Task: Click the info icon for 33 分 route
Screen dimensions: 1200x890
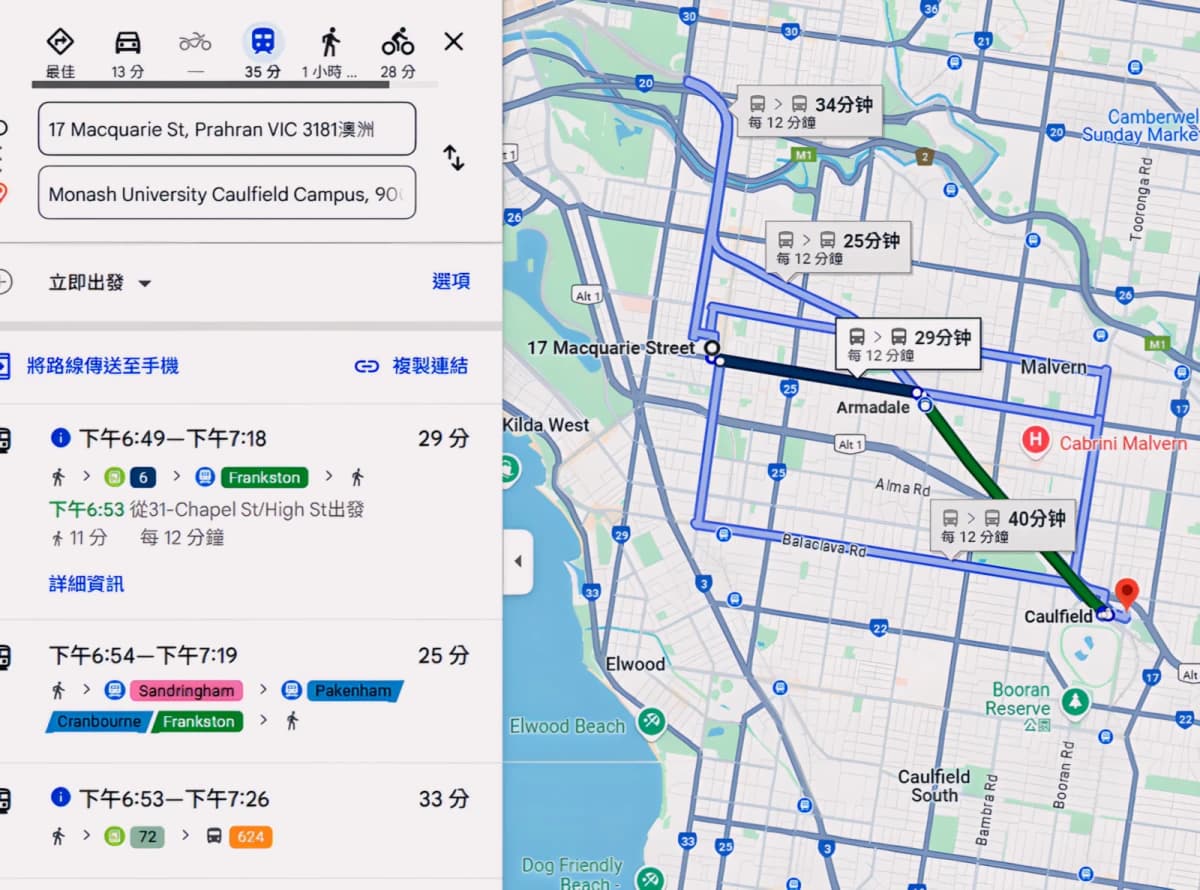Action: coord(60,798)
